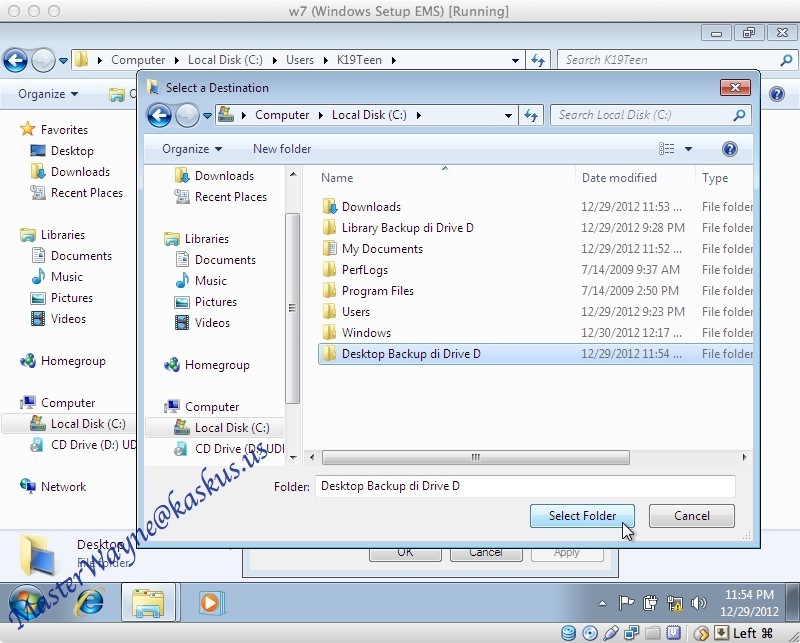This screenshot has width=800, height=643.
Task: Click the Select Folder button
Action: point(582,516)
